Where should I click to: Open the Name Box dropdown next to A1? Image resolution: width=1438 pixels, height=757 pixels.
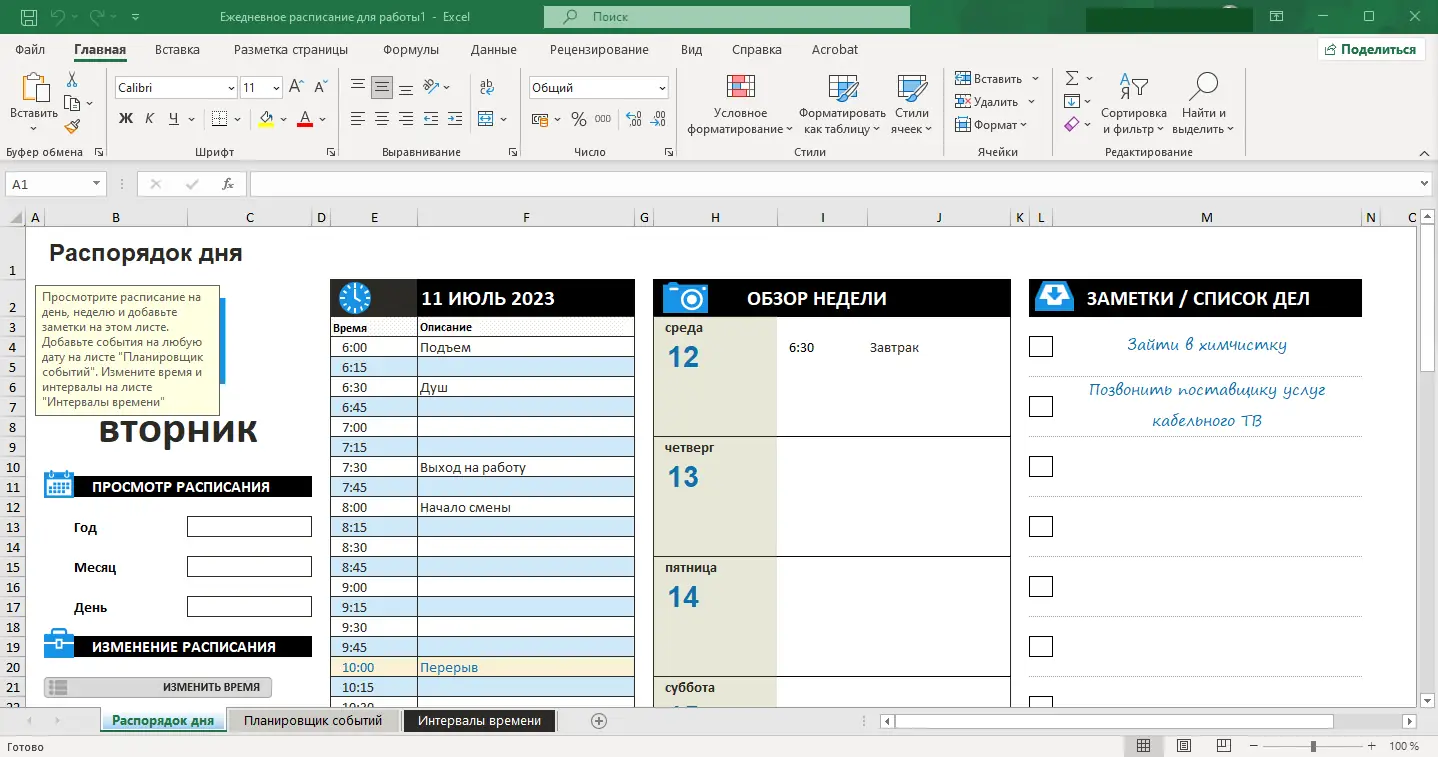click(x=97, y=184)
